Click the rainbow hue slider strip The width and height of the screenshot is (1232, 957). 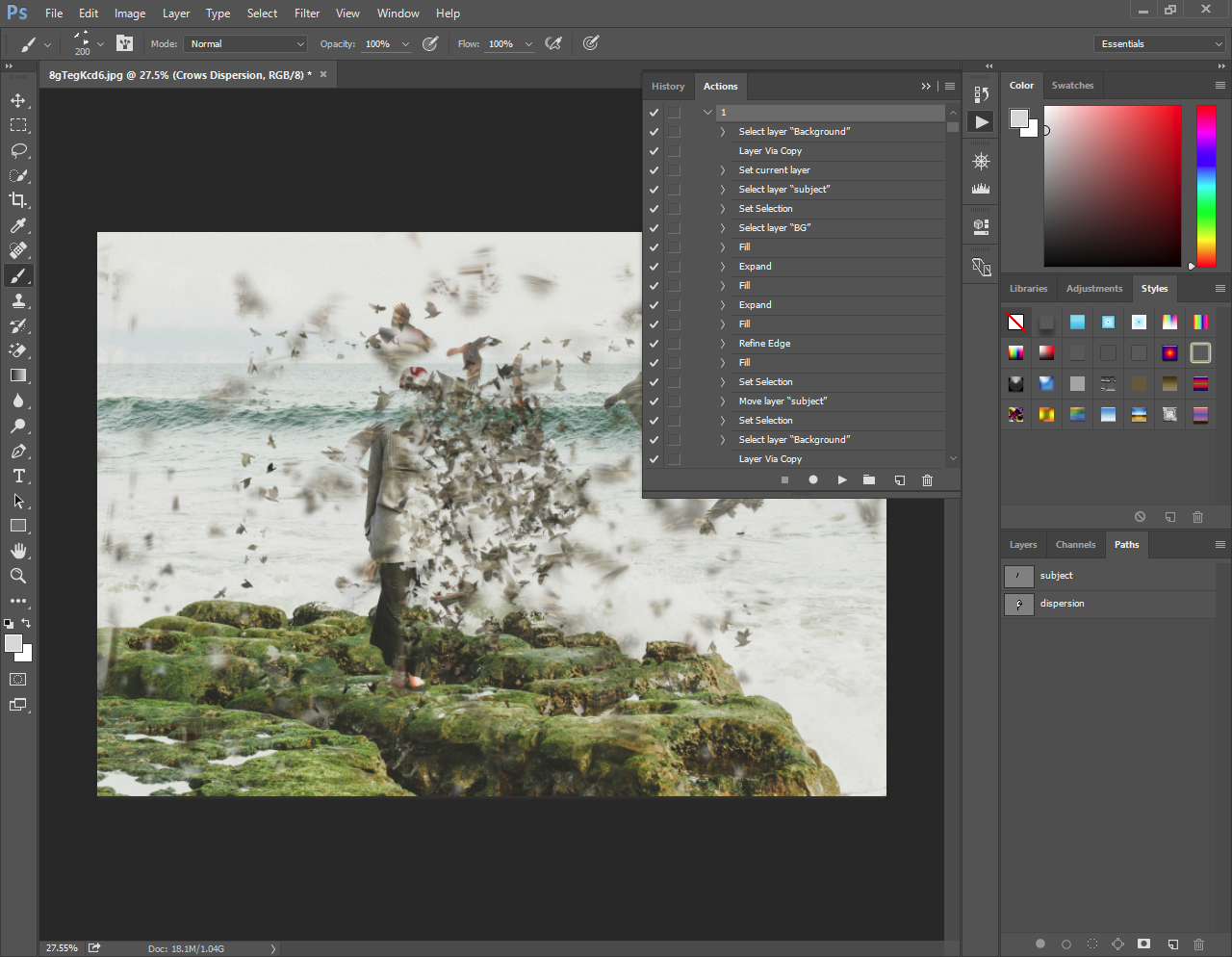click(x=1206, y=185)
